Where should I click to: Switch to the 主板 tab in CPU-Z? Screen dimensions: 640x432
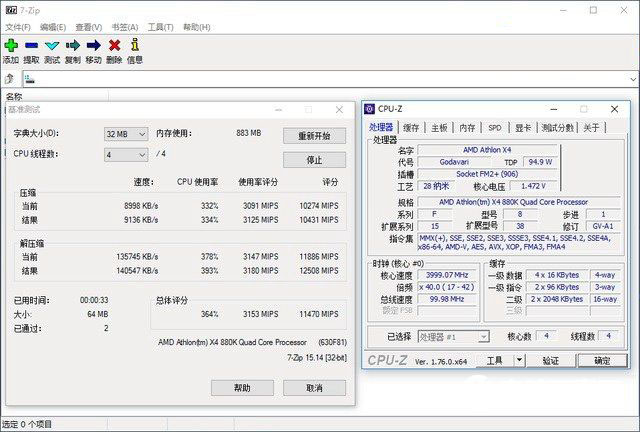440,128
